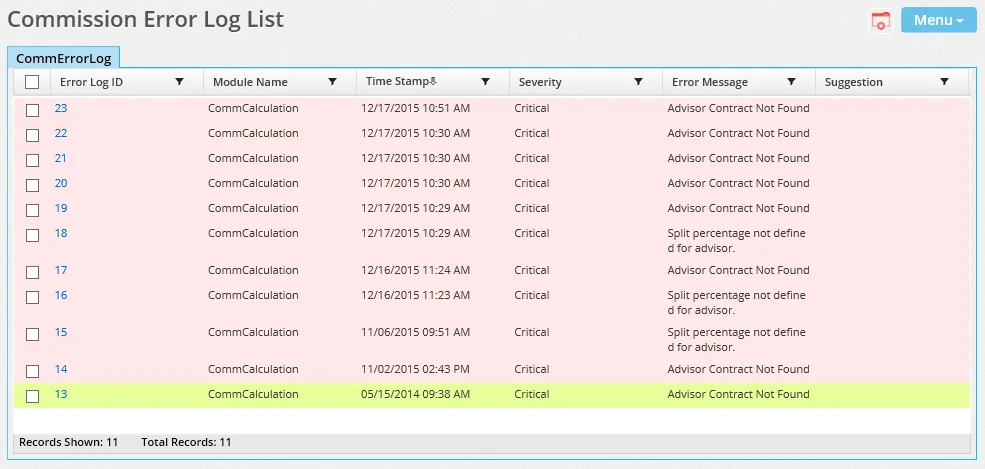
Task: Click the Split percentage message in row 18
Action: pos(736,240)
